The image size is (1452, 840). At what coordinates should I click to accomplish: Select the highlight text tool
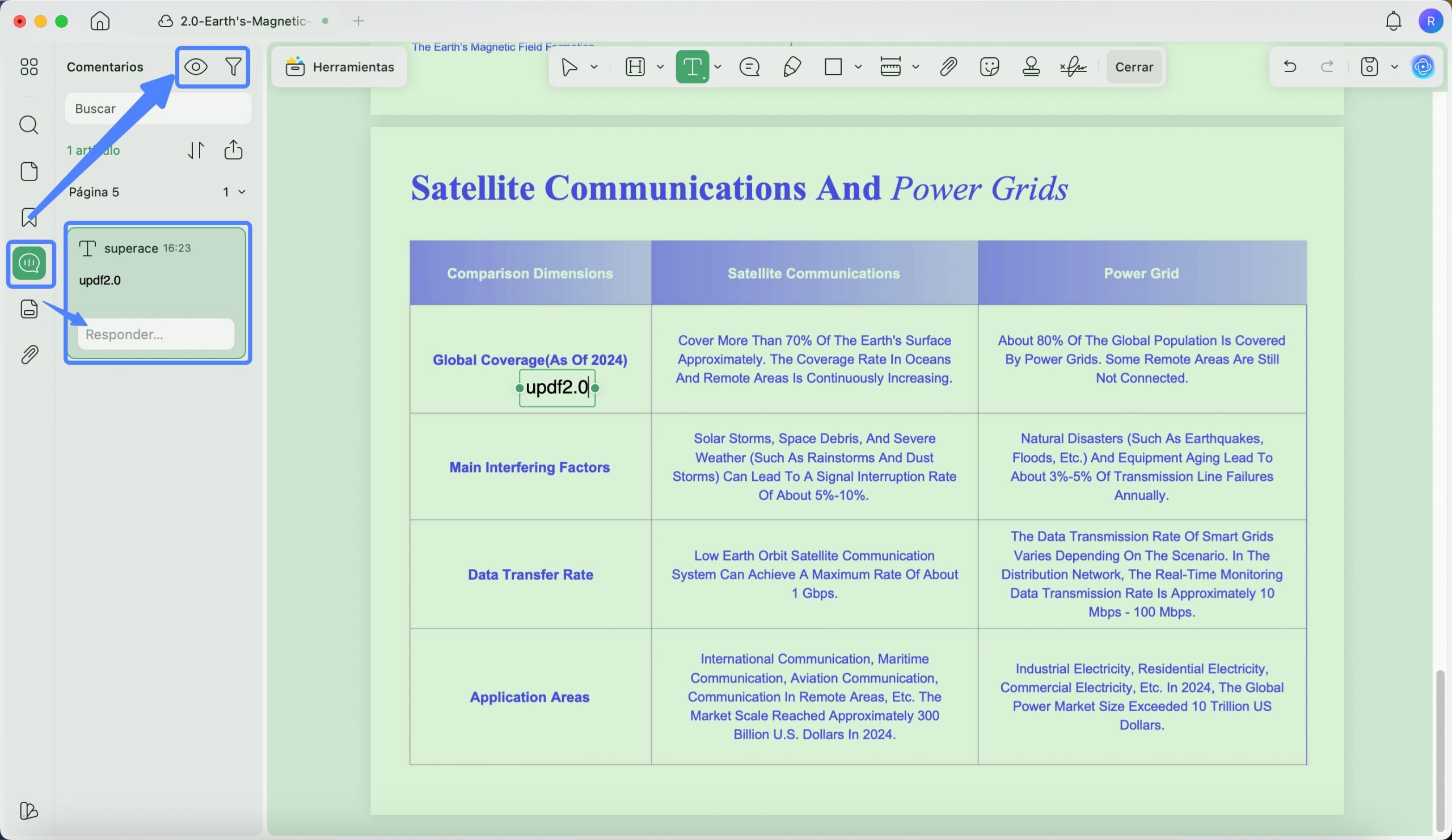[635, 67]
